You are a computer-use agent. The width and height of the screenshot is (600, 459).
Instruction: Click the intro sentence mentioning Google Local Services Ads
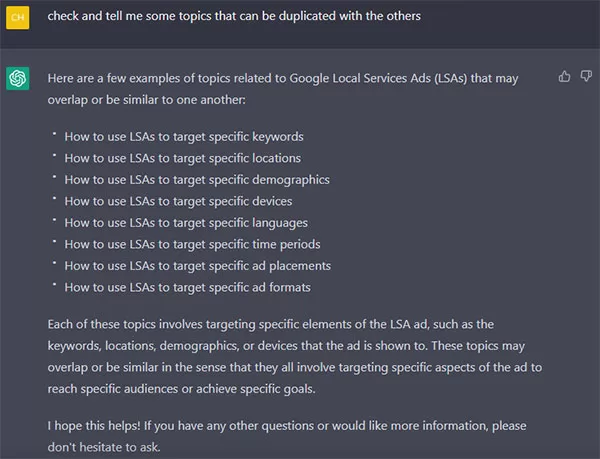click(x=283, y=89)
